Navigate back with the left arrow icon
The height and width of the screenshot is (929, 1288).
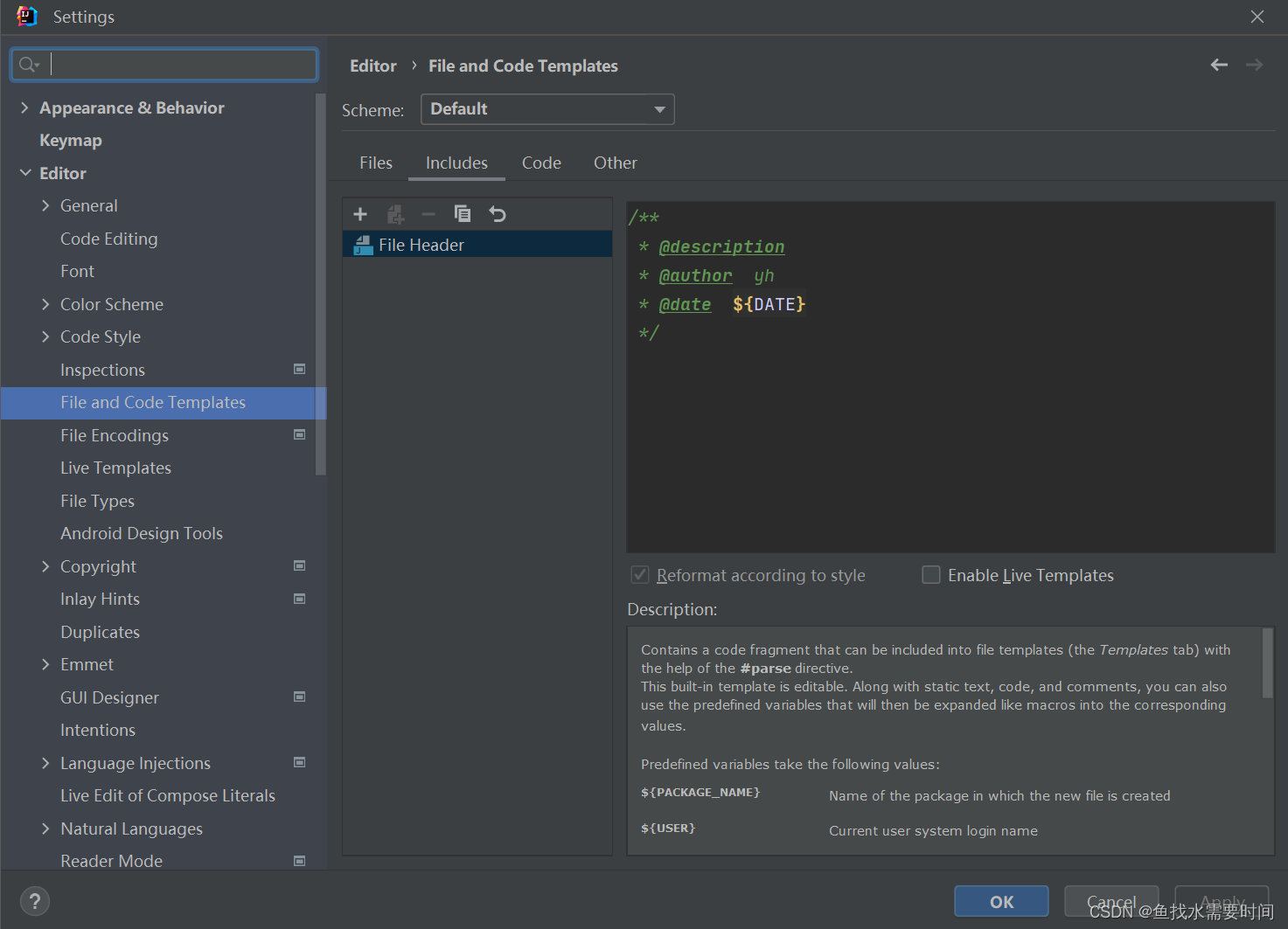[x=1219, y=65]
